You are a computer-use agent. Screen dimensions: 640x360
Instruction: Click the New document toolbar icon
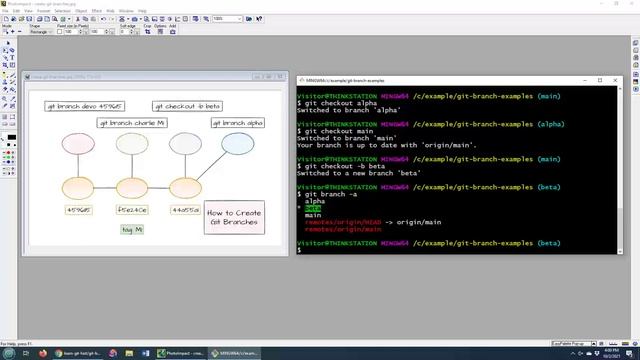(6, 19)
